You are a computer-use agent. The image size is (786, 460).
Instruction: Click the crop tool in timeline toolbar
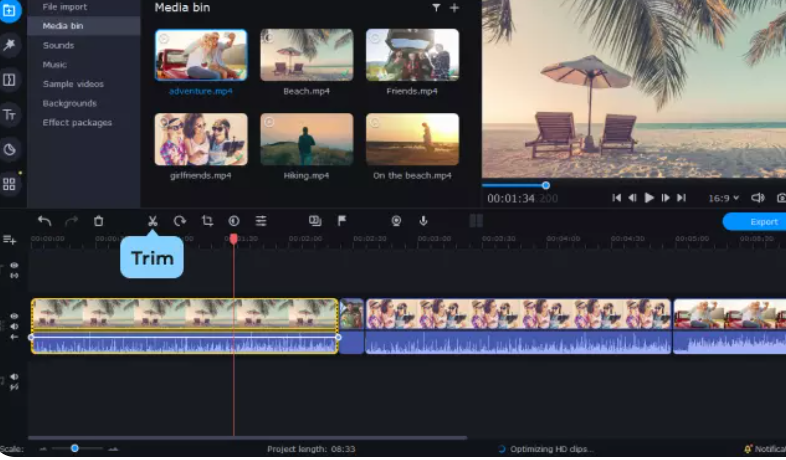[x=207, y=221]
